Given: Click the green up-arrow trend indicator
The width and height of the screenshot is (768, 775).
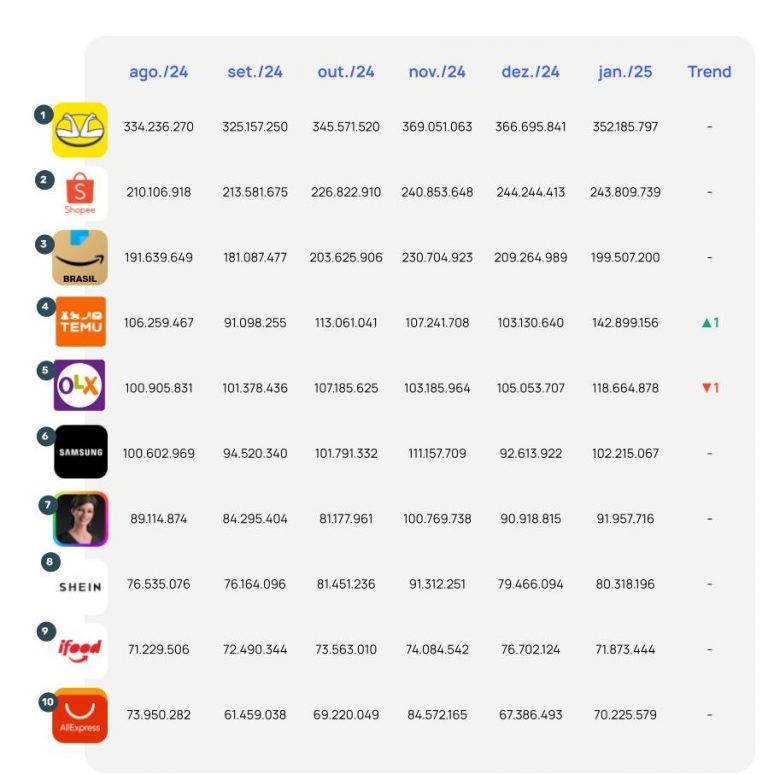Looking at the screenshot, I should click(x=710, y=323).
